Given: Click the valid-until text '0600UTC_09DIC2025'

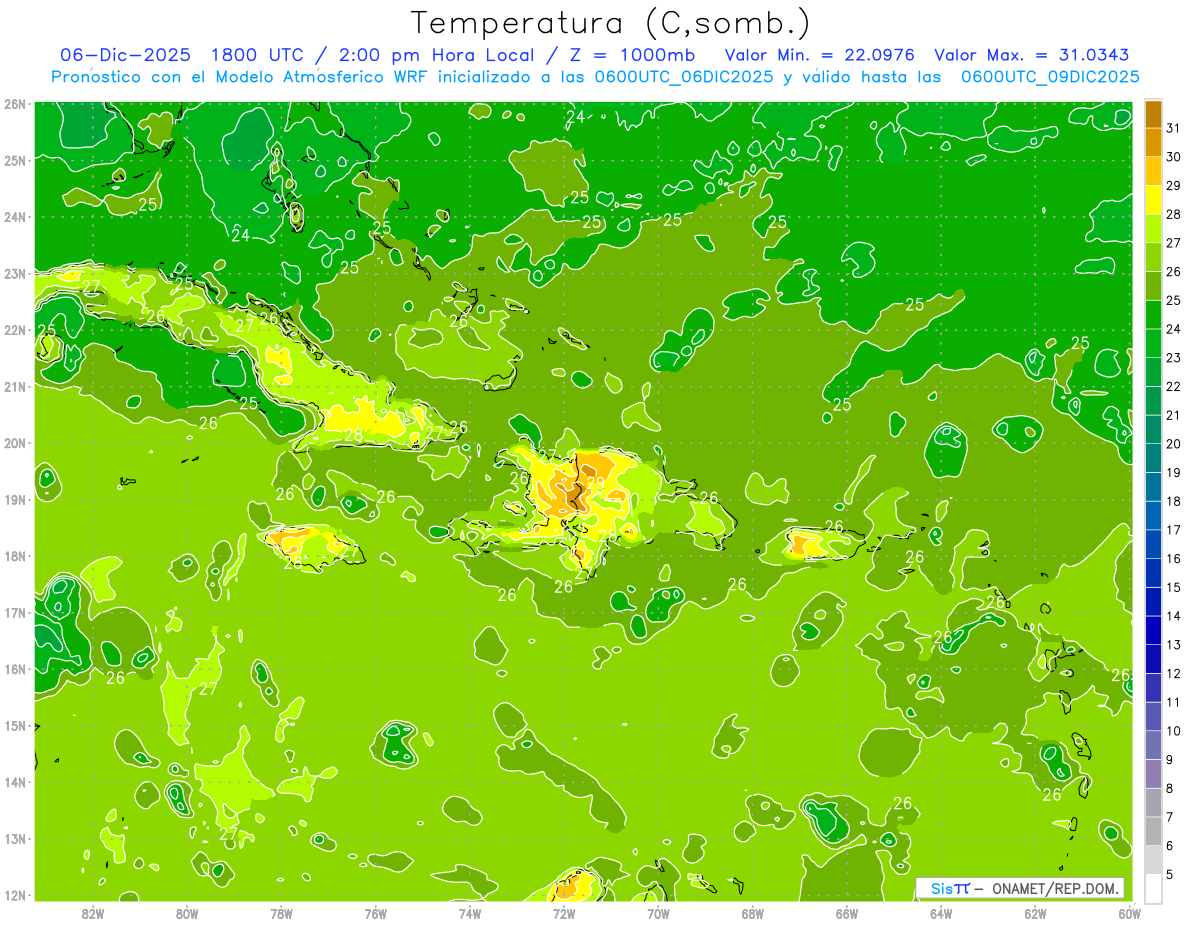Looking at the screenshot, I should click(x=1050, y=77).
